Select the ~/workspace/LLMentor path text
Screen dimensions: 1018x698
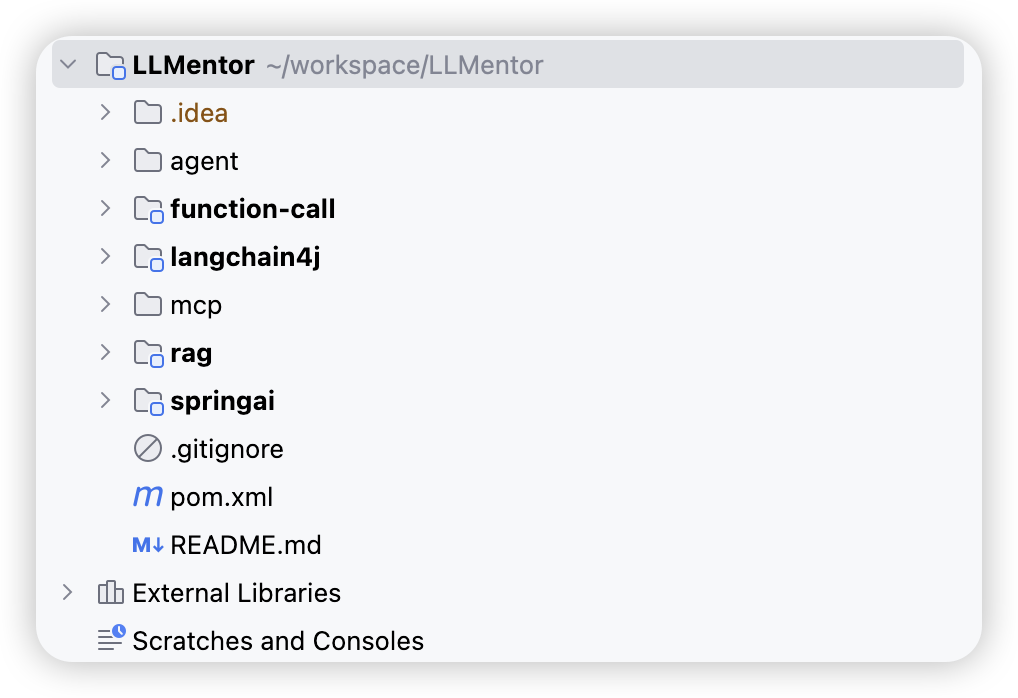404,66
